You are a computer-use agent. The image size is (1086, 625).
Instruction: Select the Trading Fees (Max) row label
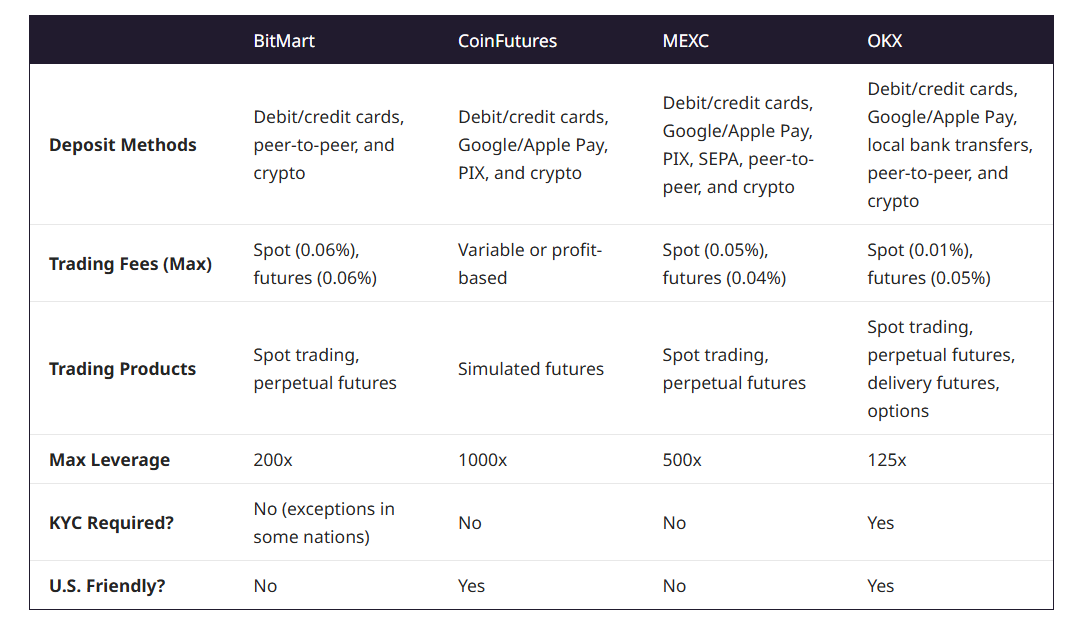coord(130,264)
